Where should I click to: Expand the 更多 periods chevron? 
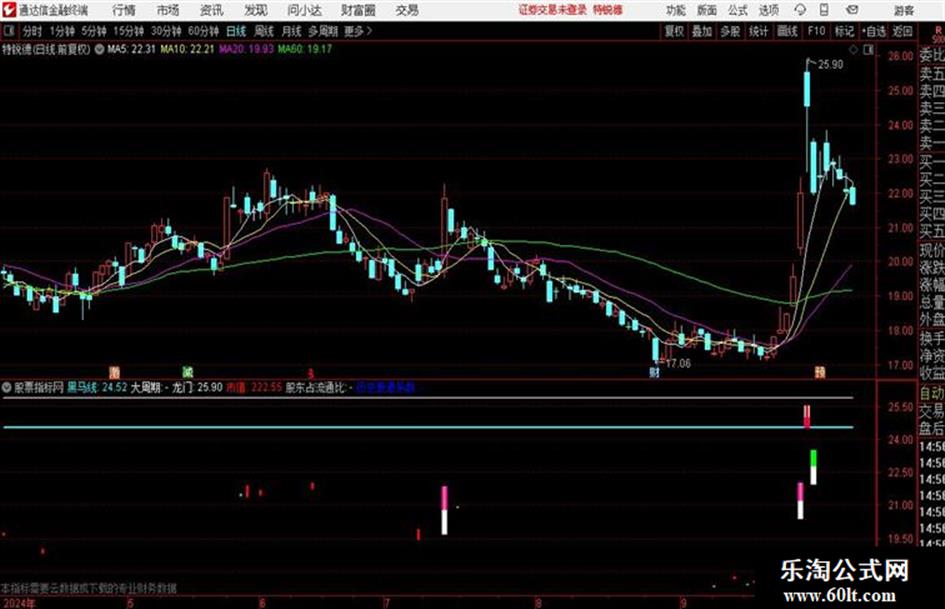pos(358,31)
